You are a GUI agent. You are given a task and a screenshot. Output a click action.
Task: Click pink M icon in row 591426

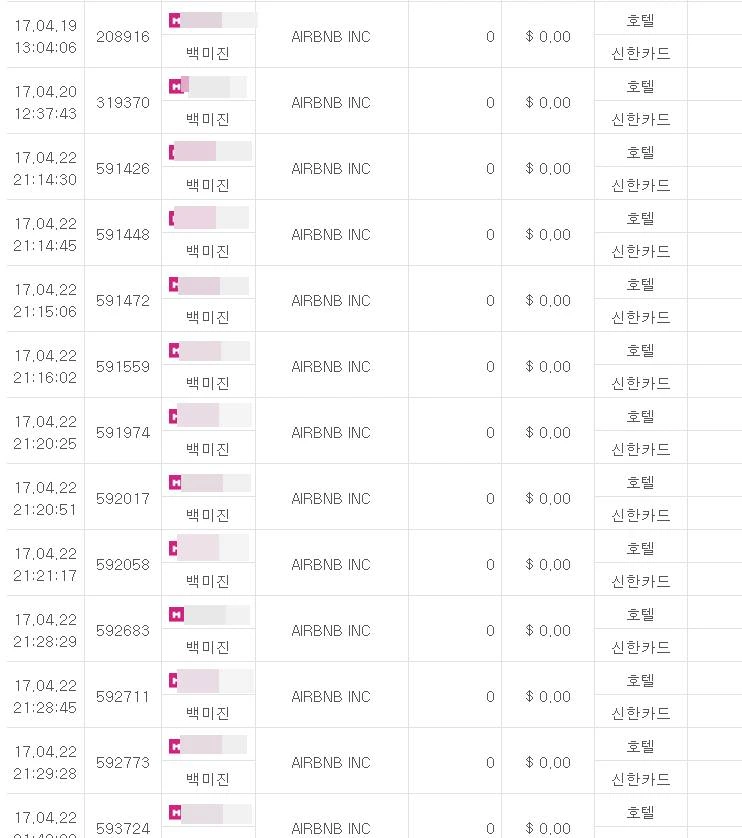[175, 152]
